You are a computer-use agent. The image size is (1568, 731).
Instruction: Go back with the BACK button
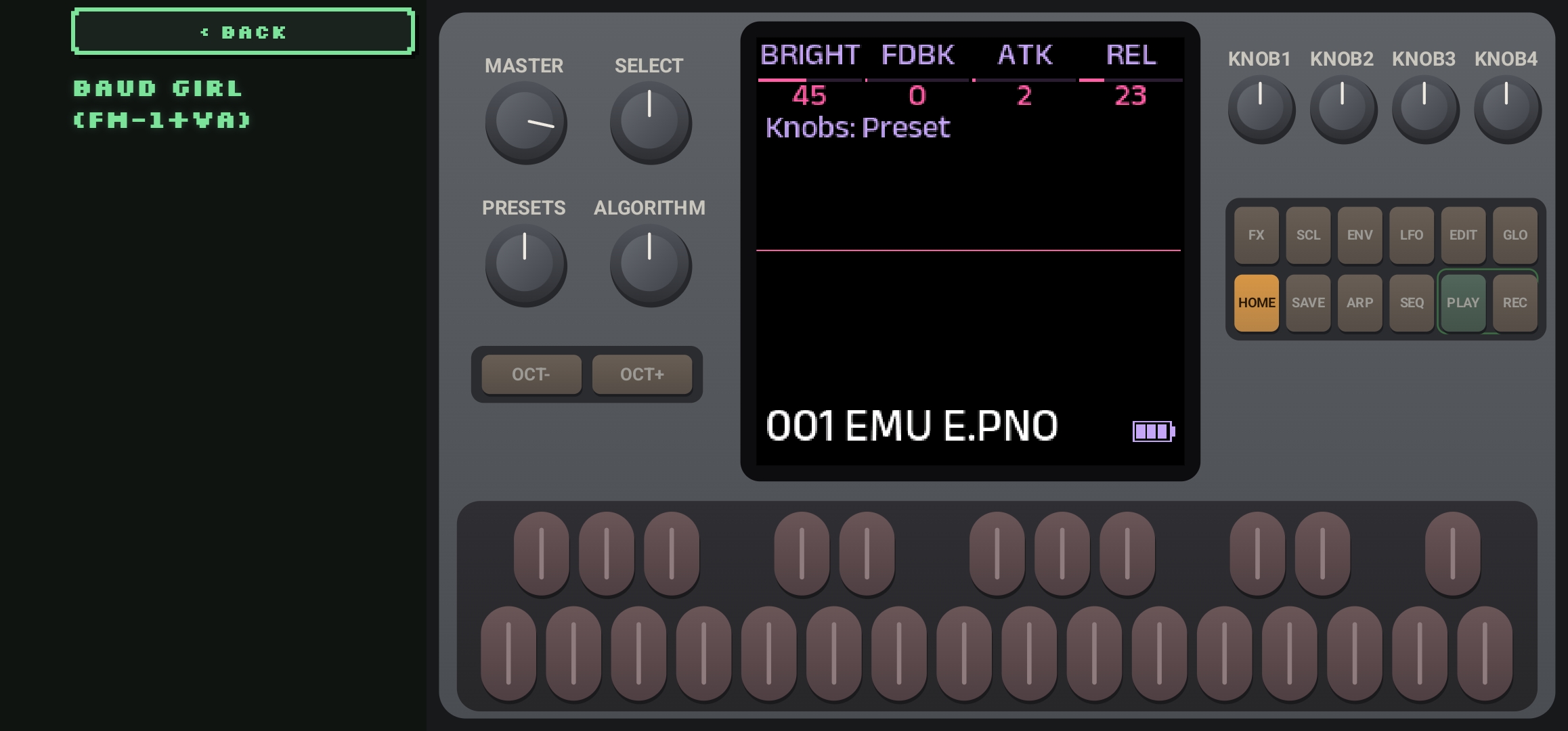tap(243, 32)
